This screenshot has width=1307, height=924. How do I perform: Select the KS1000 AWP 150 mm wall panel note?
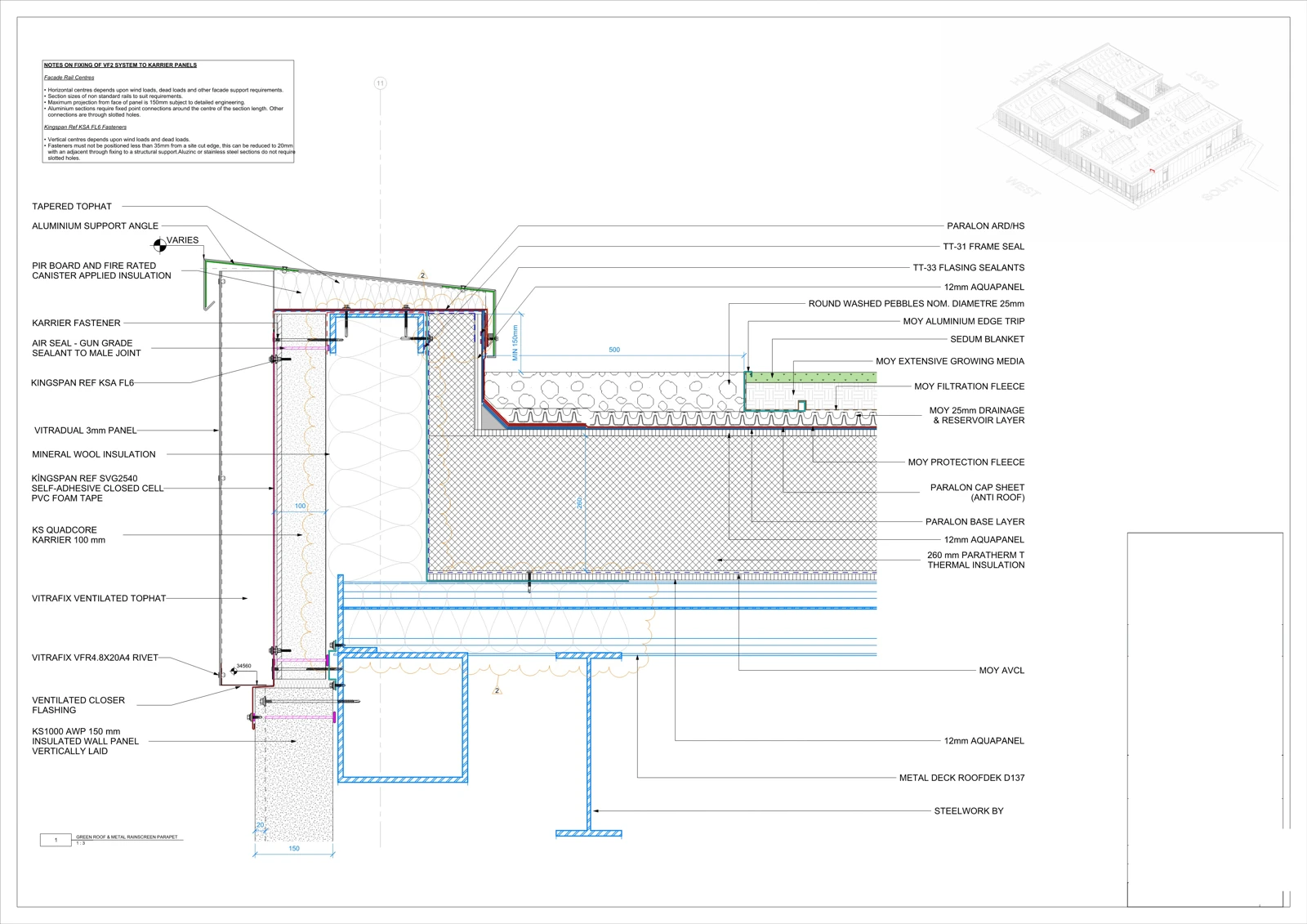pos(85,742)
